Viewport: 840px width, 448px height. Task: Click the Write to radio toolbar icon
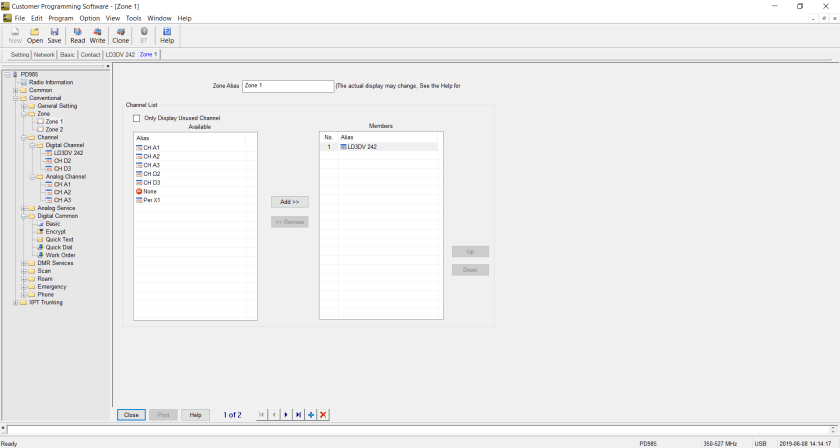point(97,35)
